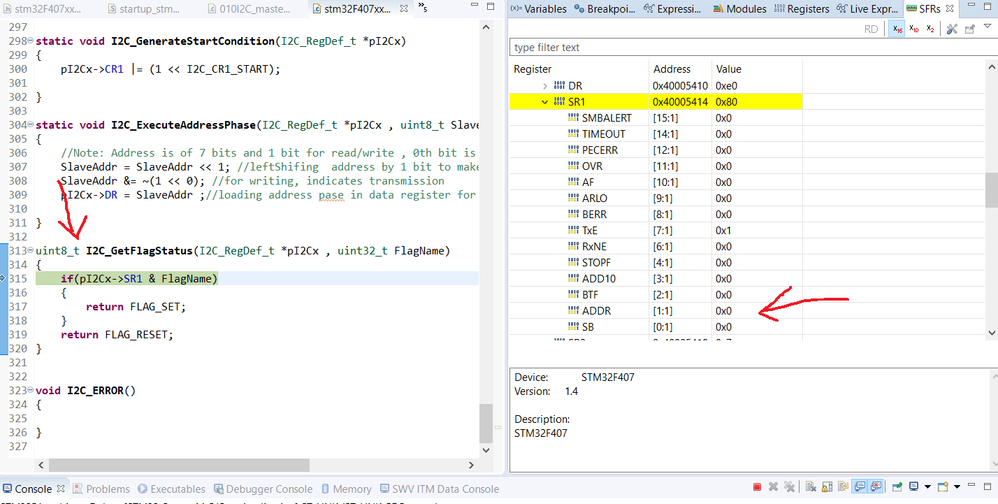Click I2C_GetFlagStatus function name in editor
This screenshot has height=504, width=998.
point(139,251)
